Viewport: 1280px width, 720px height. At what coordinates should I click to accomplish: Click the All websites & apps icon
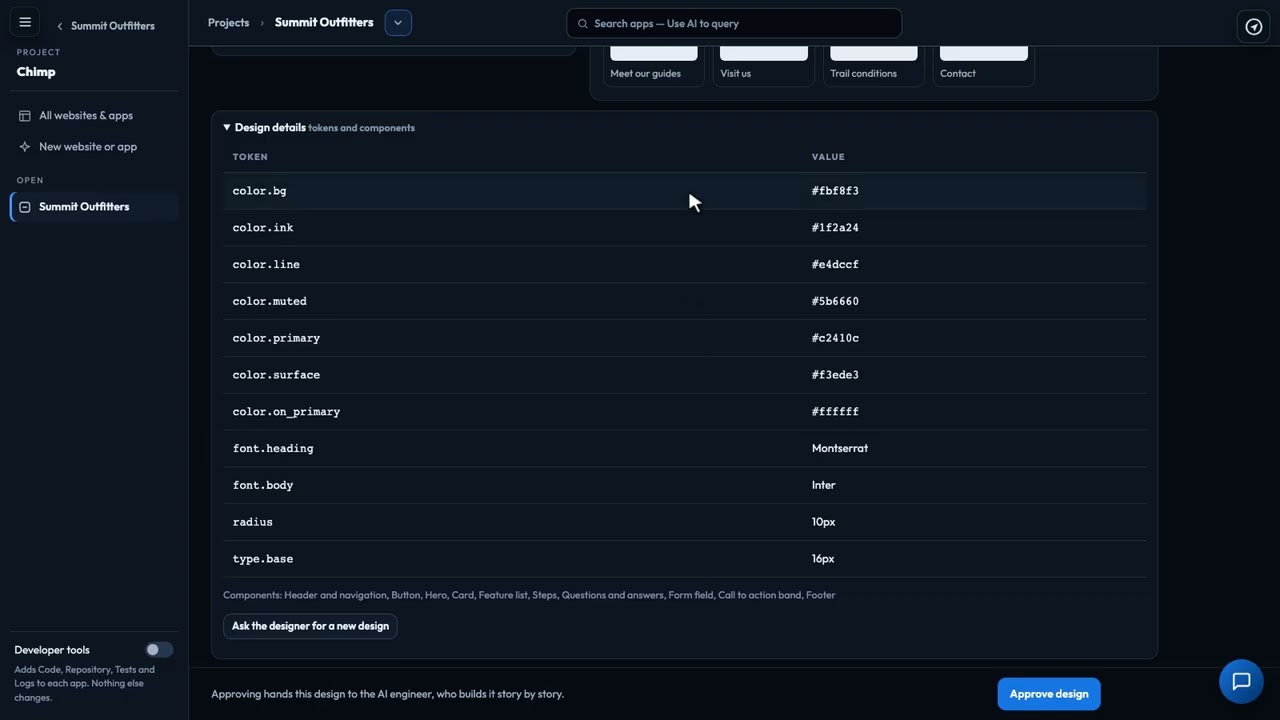(x=25, y=116)
